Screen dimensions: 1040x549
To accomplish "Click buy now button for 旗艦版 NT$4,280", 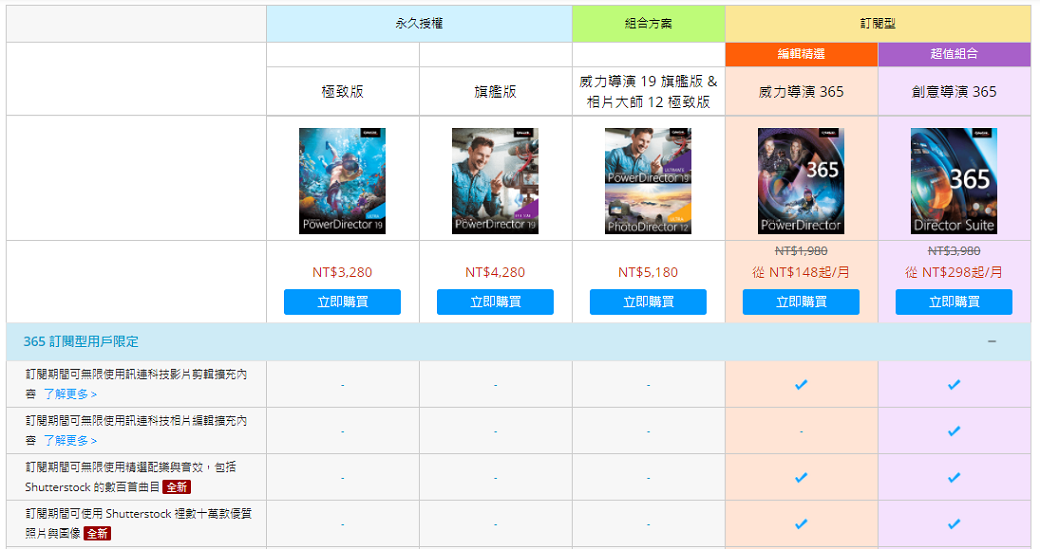I will point(495,302).
